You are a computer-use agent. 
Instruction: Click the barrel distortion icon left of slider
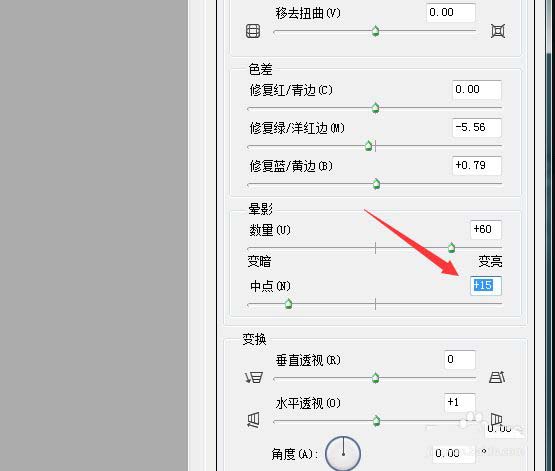click(253, 31)
